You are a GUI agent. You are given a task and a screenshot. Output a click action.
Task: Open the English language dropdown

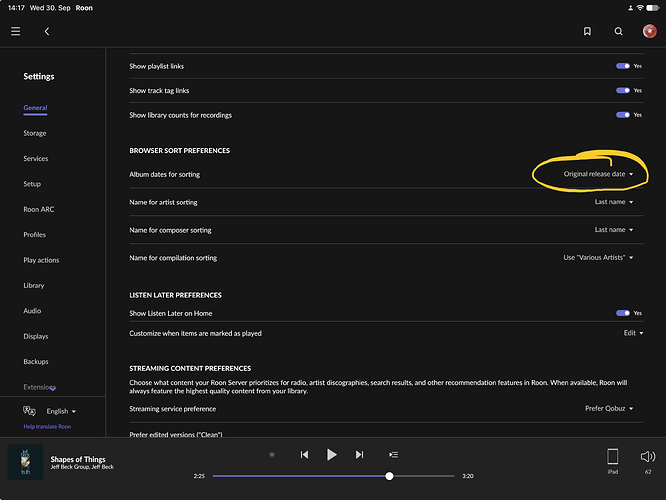61,411
